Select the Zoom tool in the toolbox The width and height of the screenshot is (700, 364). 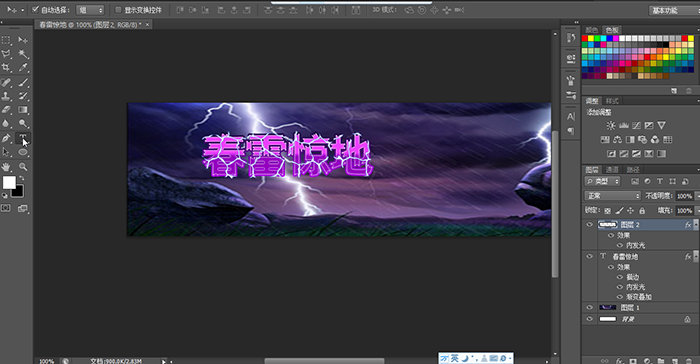click(23, 167)
